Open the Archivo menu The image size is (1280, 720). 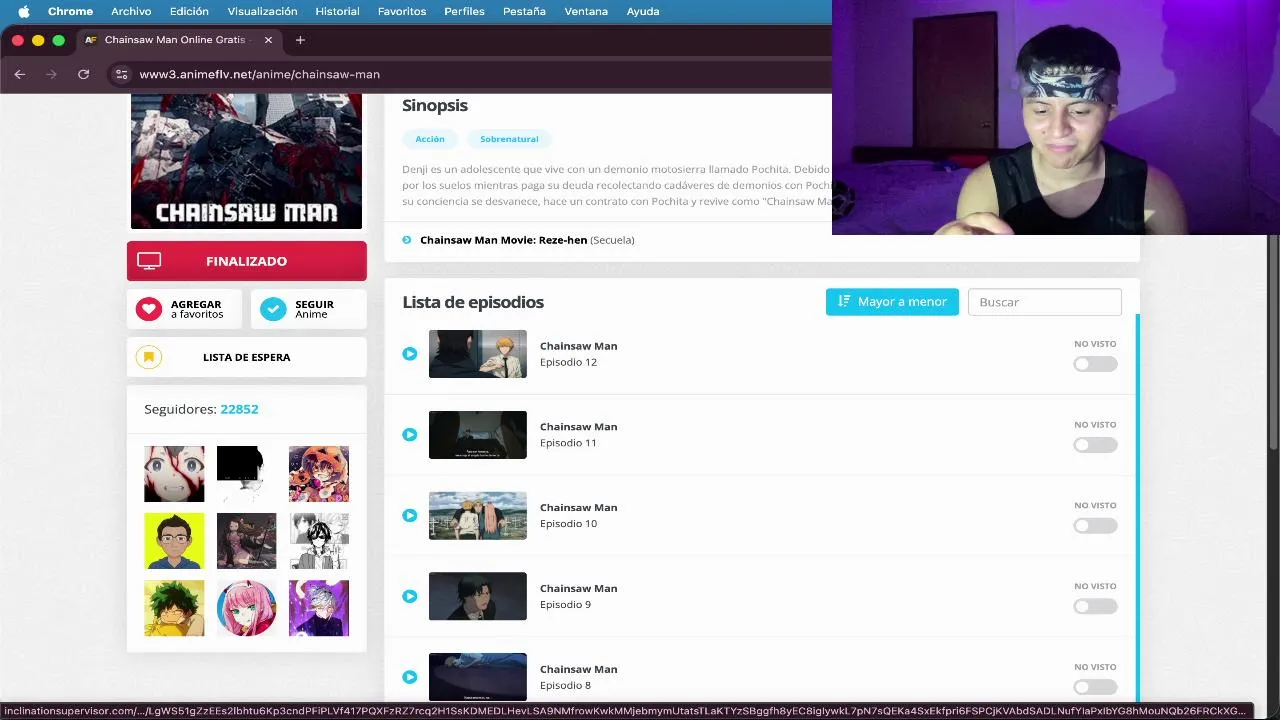[x=131, y=11]
